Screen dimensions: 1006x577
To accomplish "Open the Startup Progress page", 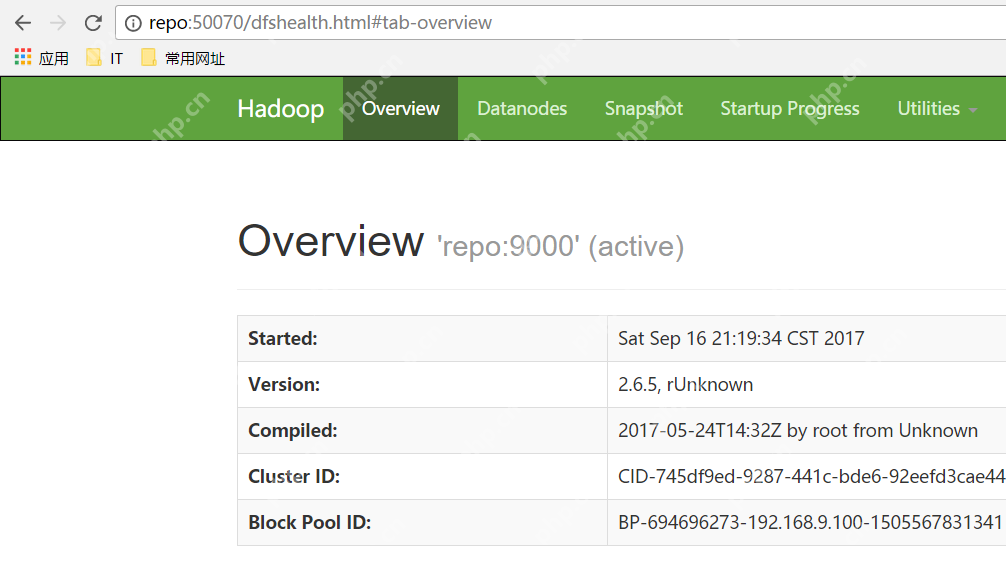I will [x=789, y=108].
